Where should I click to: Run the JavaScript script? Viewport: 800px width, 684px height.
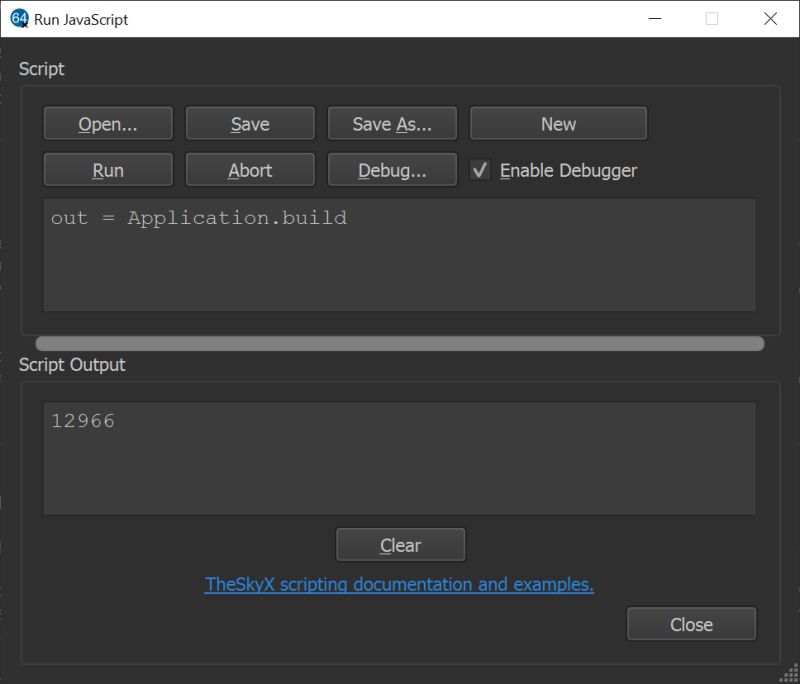pos(108,170)
